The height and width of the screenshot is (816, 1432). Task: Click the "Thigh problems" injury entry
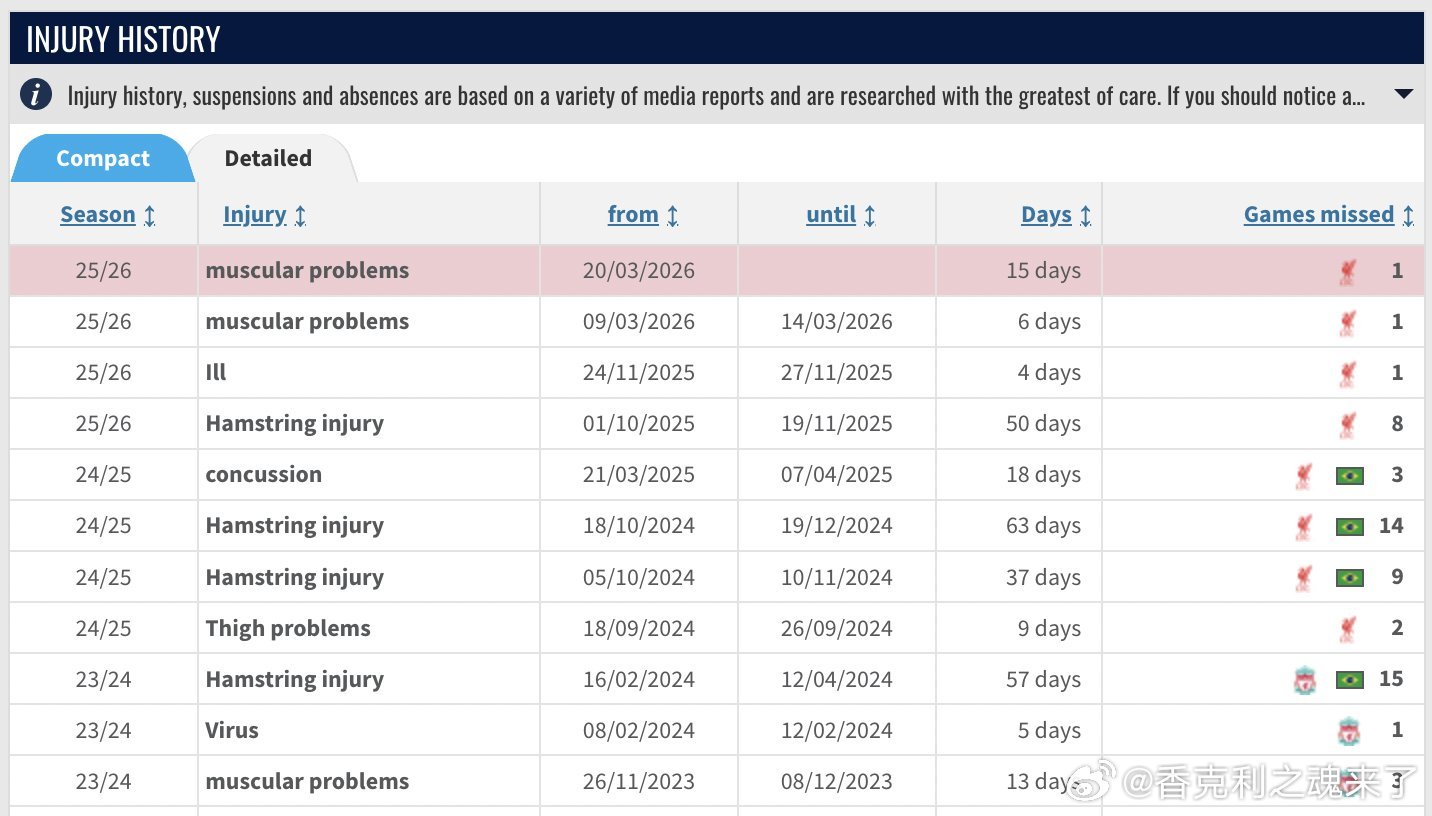point(288,629)
